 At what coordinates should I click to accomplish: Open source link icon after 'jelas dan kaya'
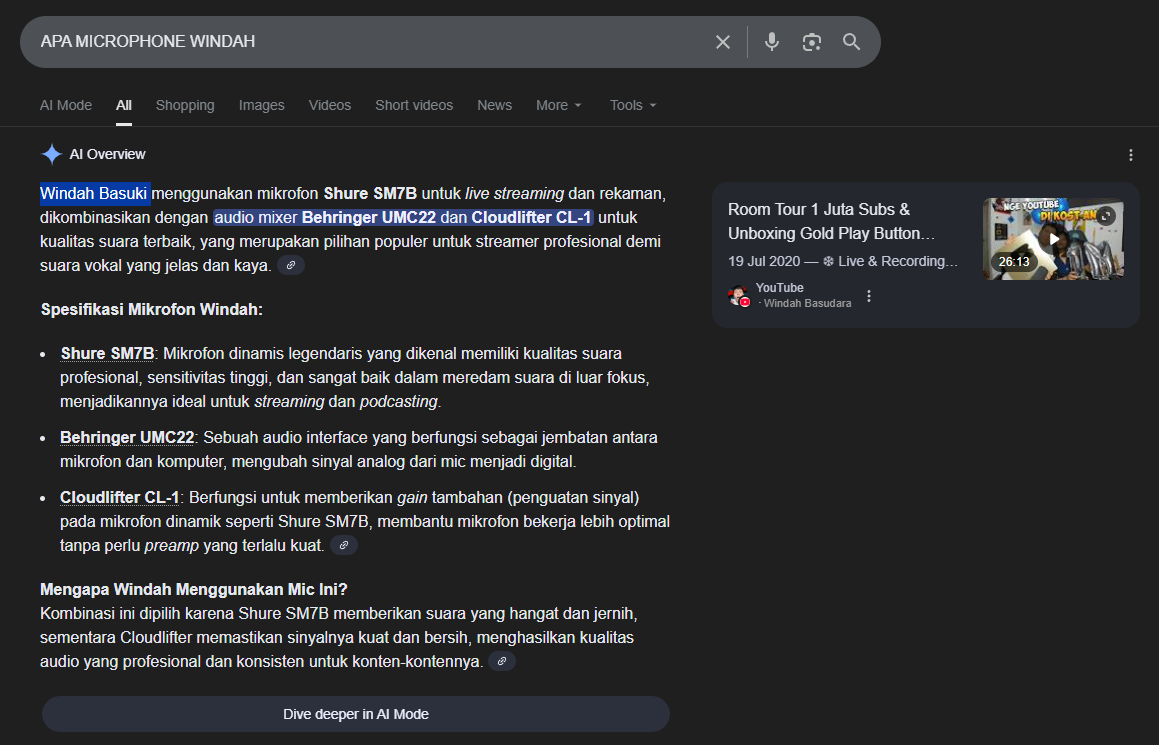[291, 265]
